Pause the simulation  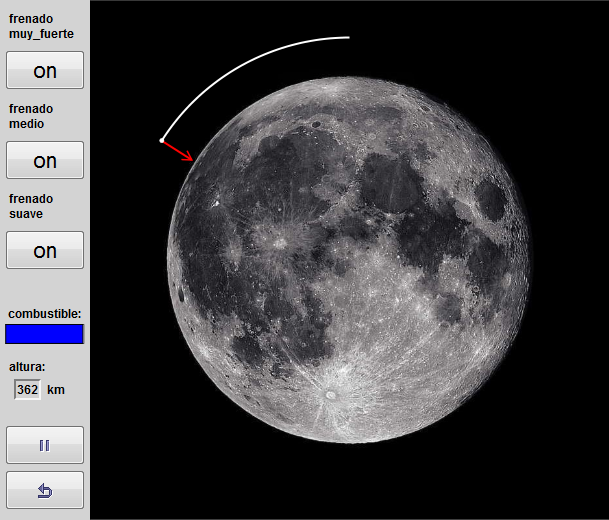pyautogui.click(x=45, y=445)
